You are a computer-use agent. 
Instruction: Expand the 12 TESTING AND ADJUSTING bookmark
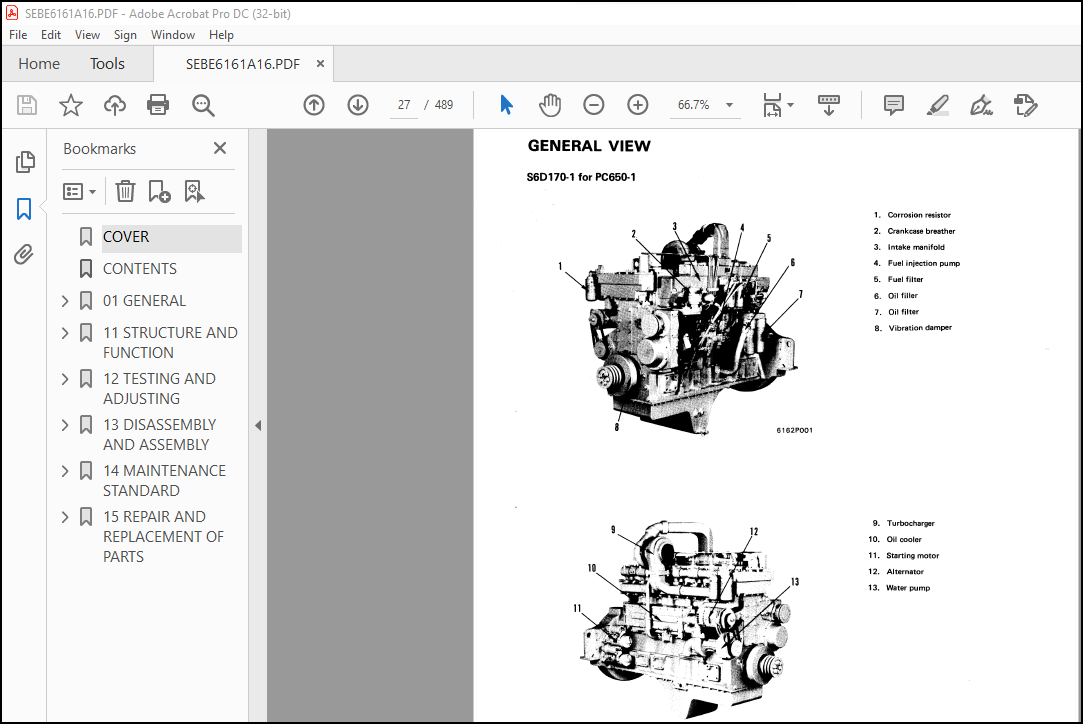65,379
